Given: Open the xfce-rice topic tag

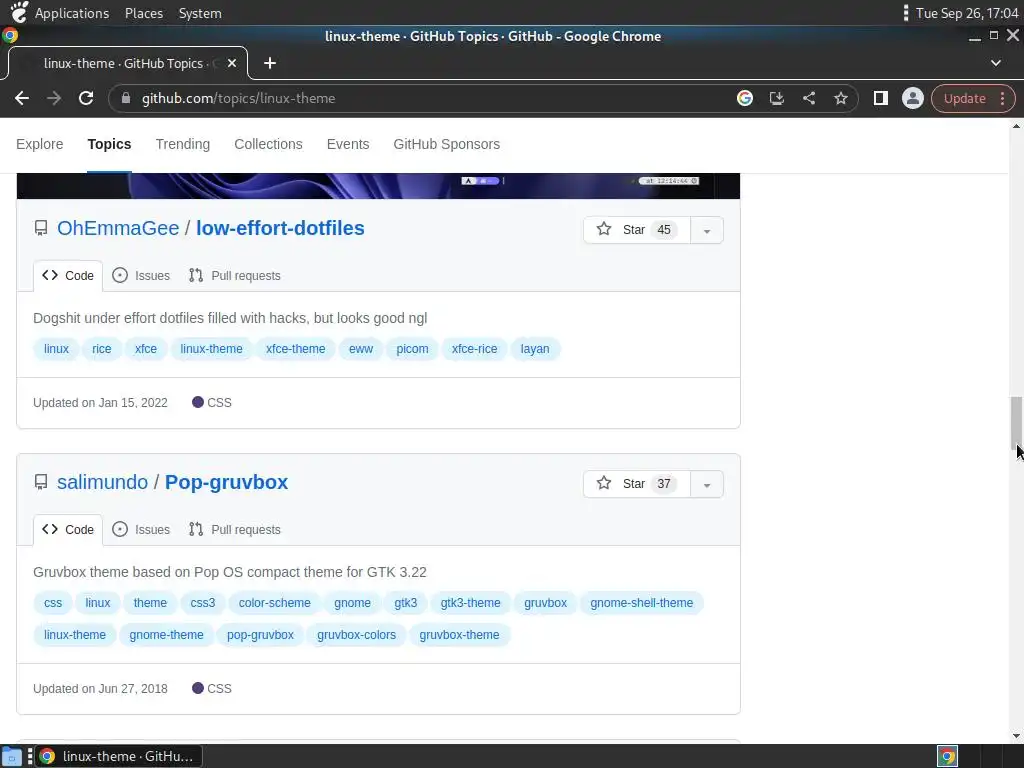Looking at the screenshot, I should (474, 349).
